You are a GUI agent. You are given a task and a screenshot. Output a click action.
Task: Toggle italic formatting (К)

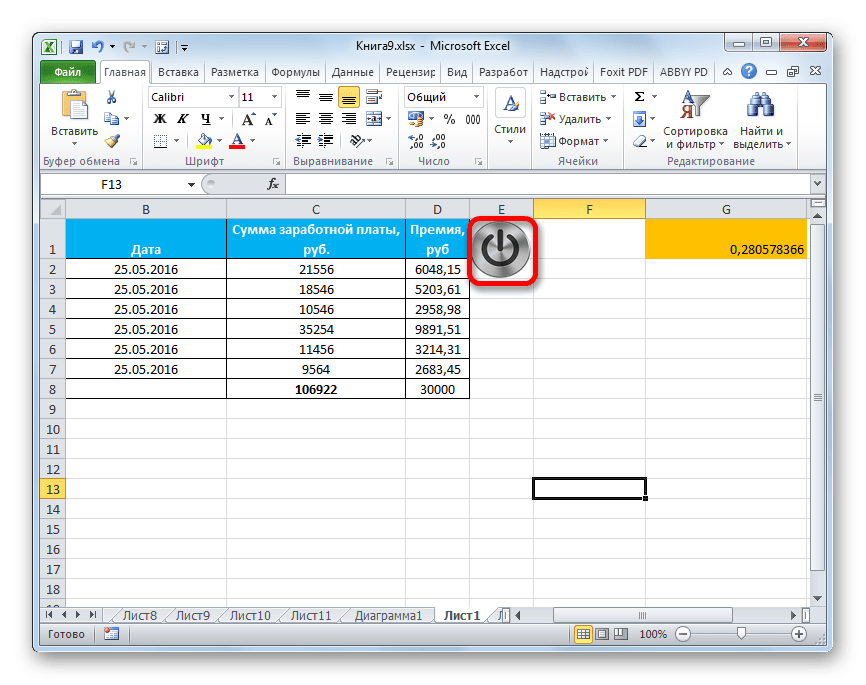[x=178, y=119]
